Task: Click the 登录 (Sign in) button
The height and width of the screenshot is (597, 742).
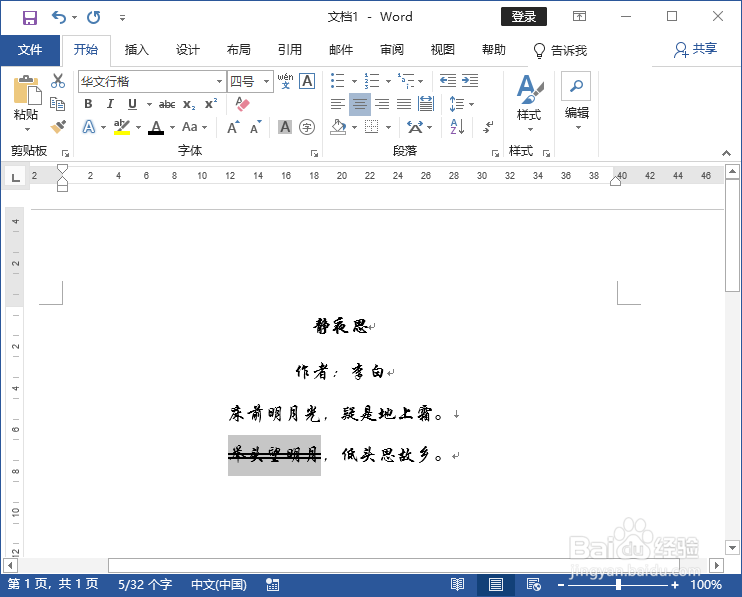Action: pos(523,17)
